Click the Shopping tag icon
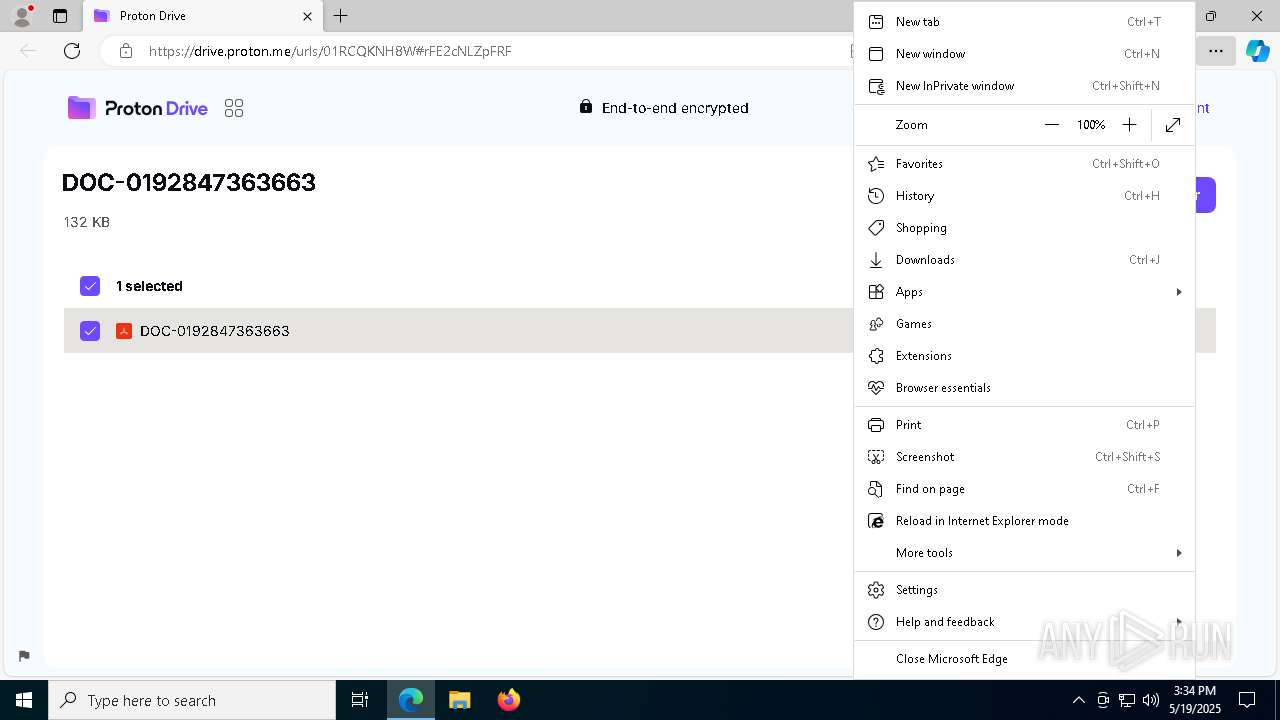 (x=876, y=228)
